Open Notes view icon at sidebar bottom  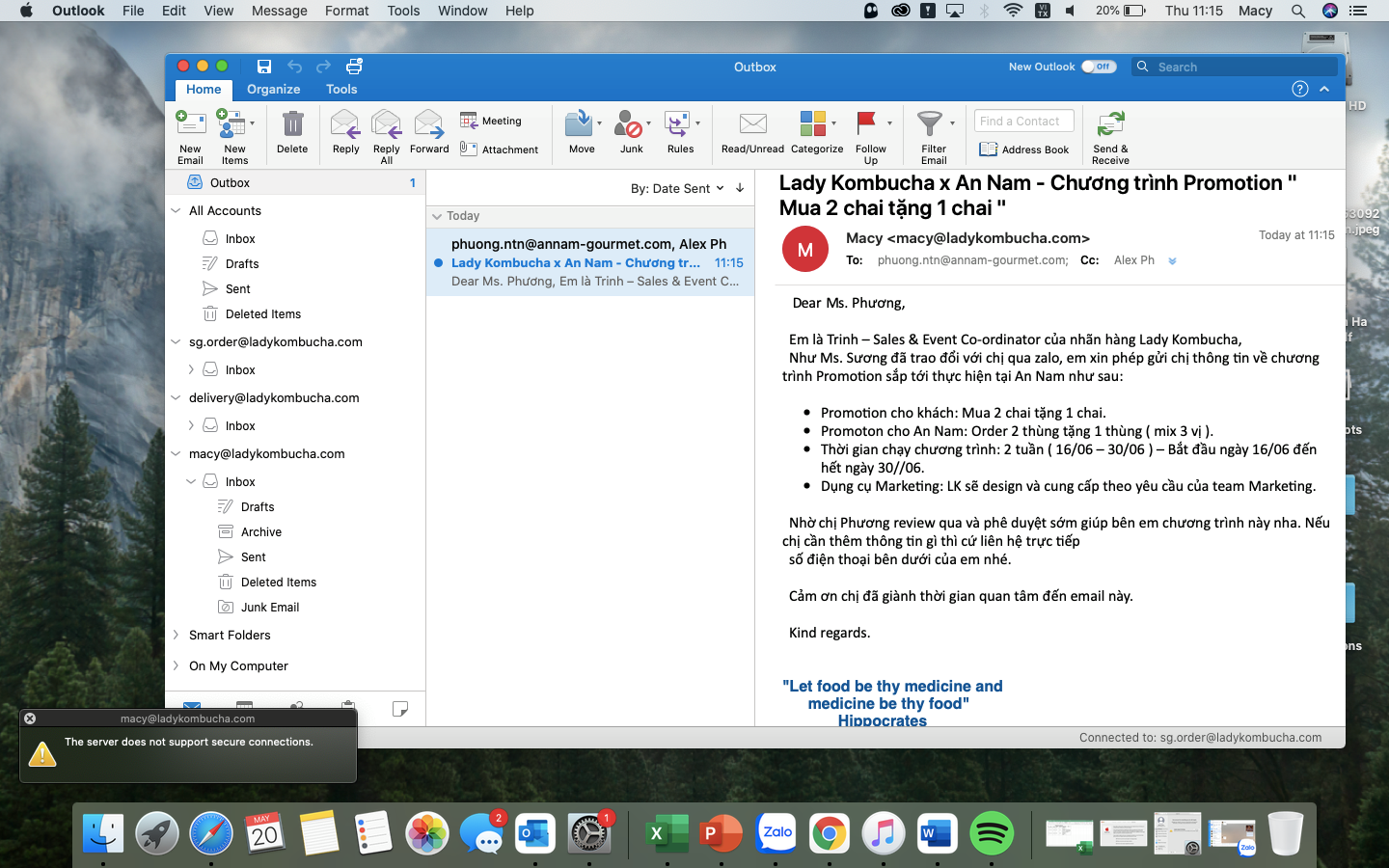point(400,709)
